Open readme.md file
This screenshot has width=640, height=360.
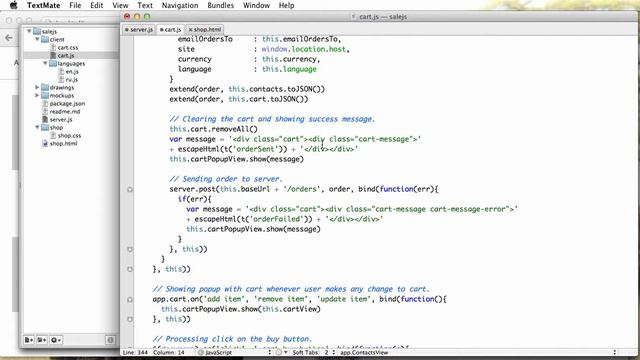tap(65, 111)
